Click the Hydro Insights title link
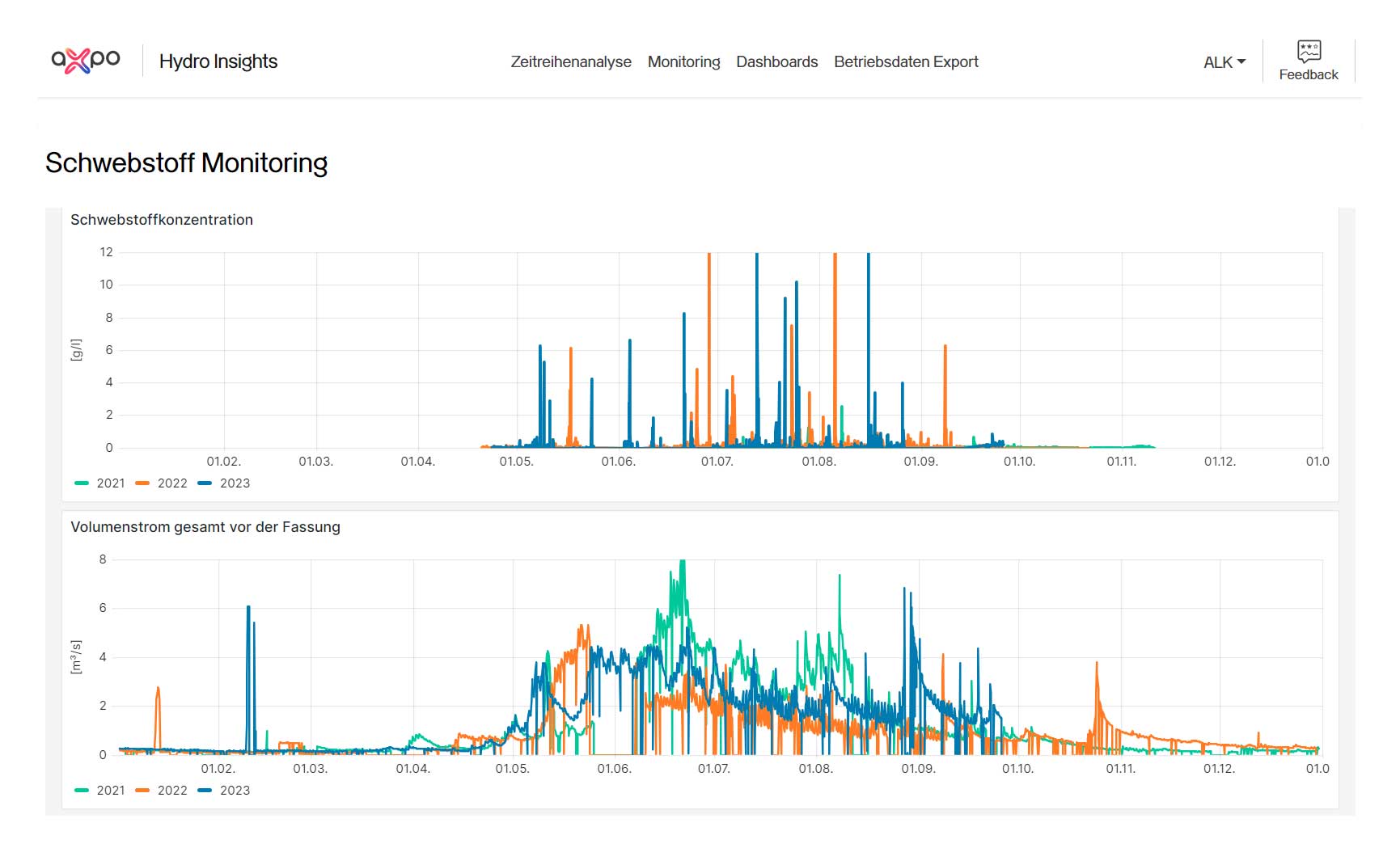The image size is (1400, 848). coord(218,61)
